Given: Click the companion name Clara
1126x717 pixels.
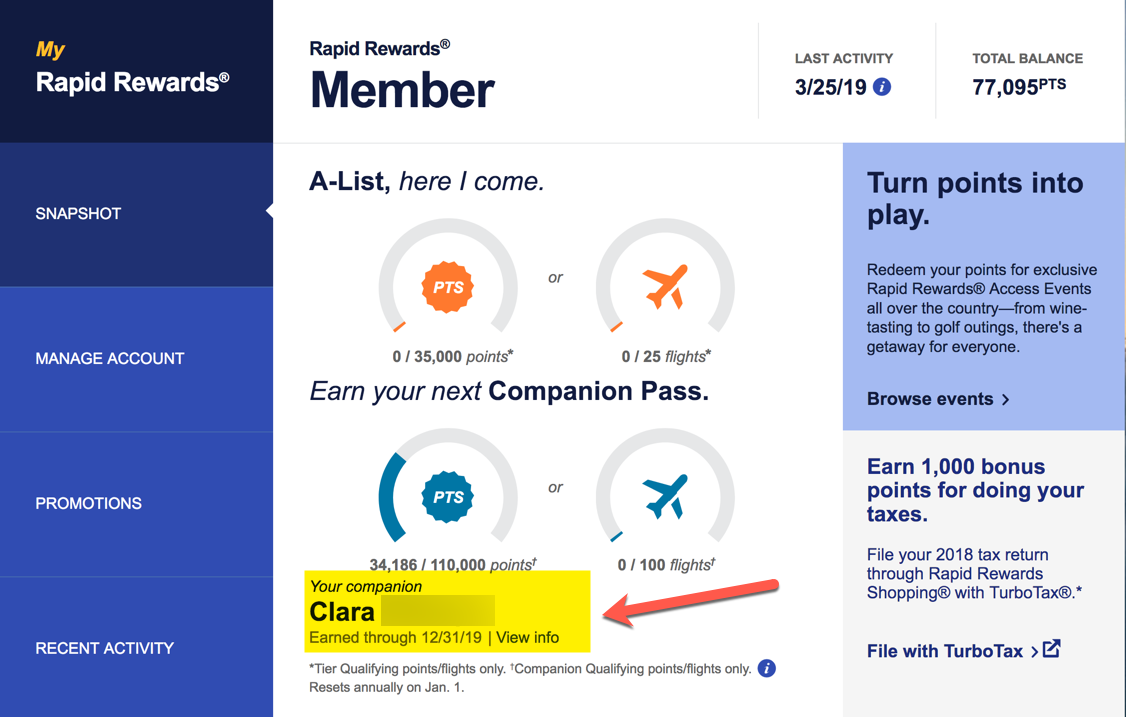Looking at the screenshot, I should click(x=342, y=611).
